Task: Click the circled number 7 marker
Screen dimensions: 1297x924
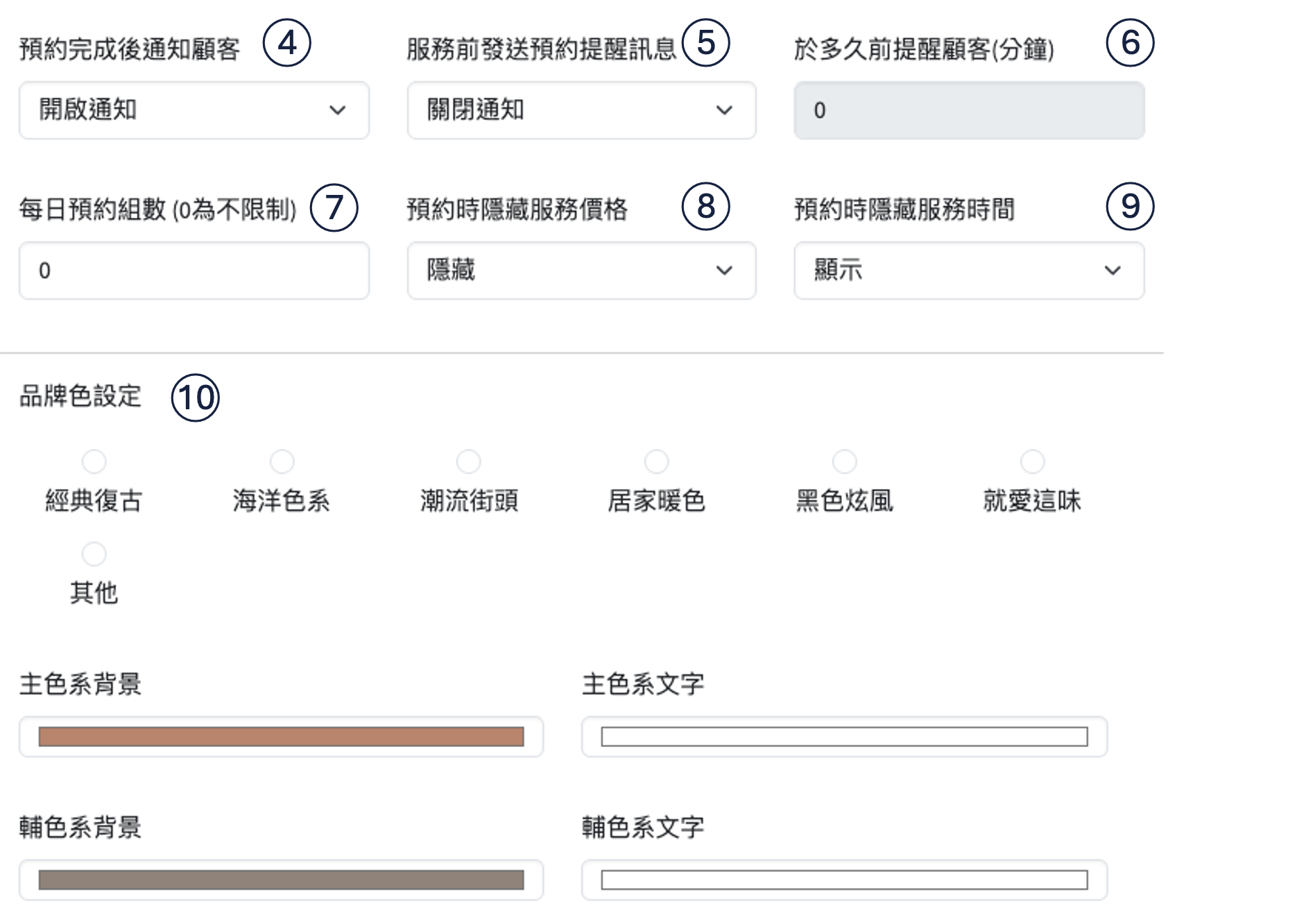Action: (x=334, y=207)
